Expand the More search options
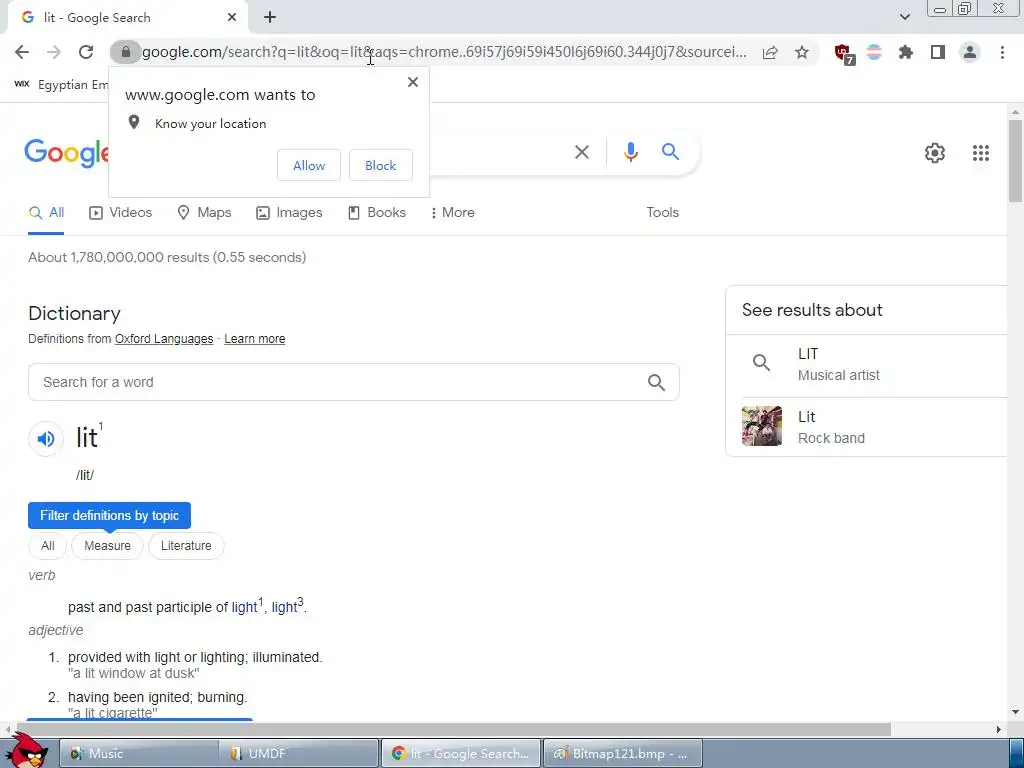The image size is (1024, 768). pos(453,213)
